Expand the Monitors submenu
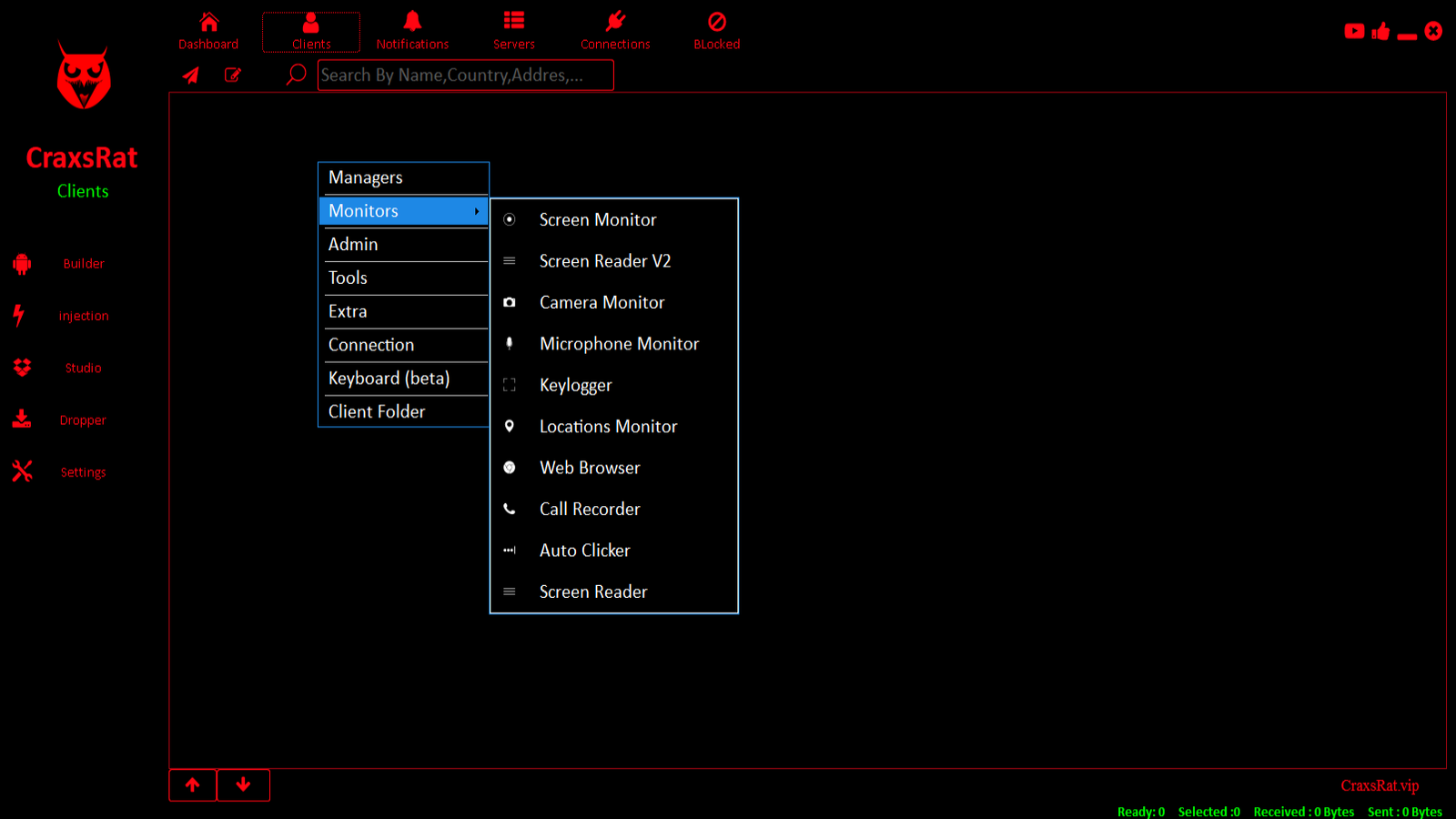This screenshot has height=819, width=1456. click(403, 211)
